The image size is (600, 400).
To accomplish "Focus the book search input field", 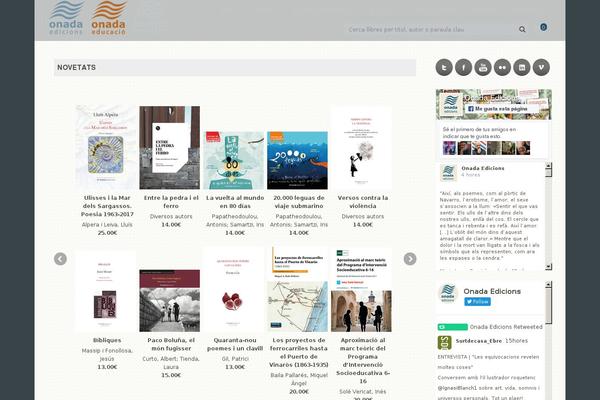I will coord(430,29).
